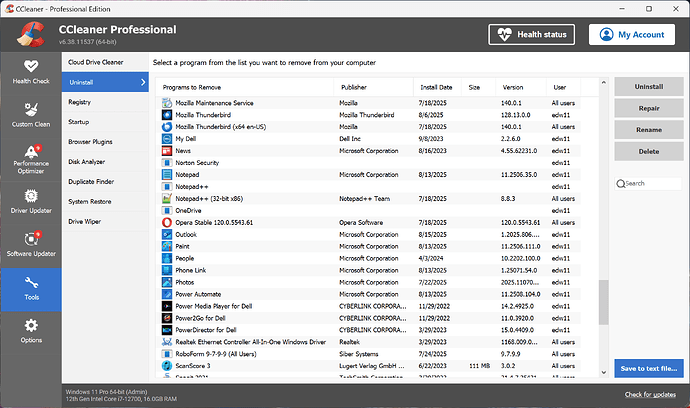Sort by Install Date column header
This screenshot has width=690, height=408.
(436, 87)
